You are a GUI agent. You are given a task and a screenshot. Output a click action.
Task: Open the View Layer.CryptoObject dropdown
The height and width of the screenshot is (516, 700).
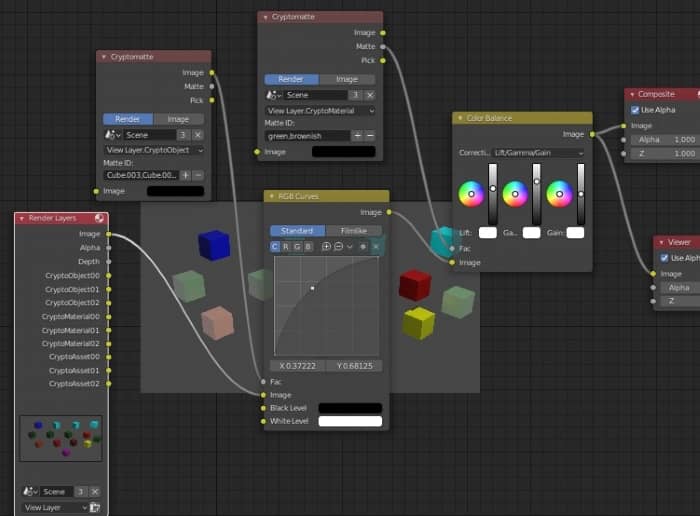point(154,150)
